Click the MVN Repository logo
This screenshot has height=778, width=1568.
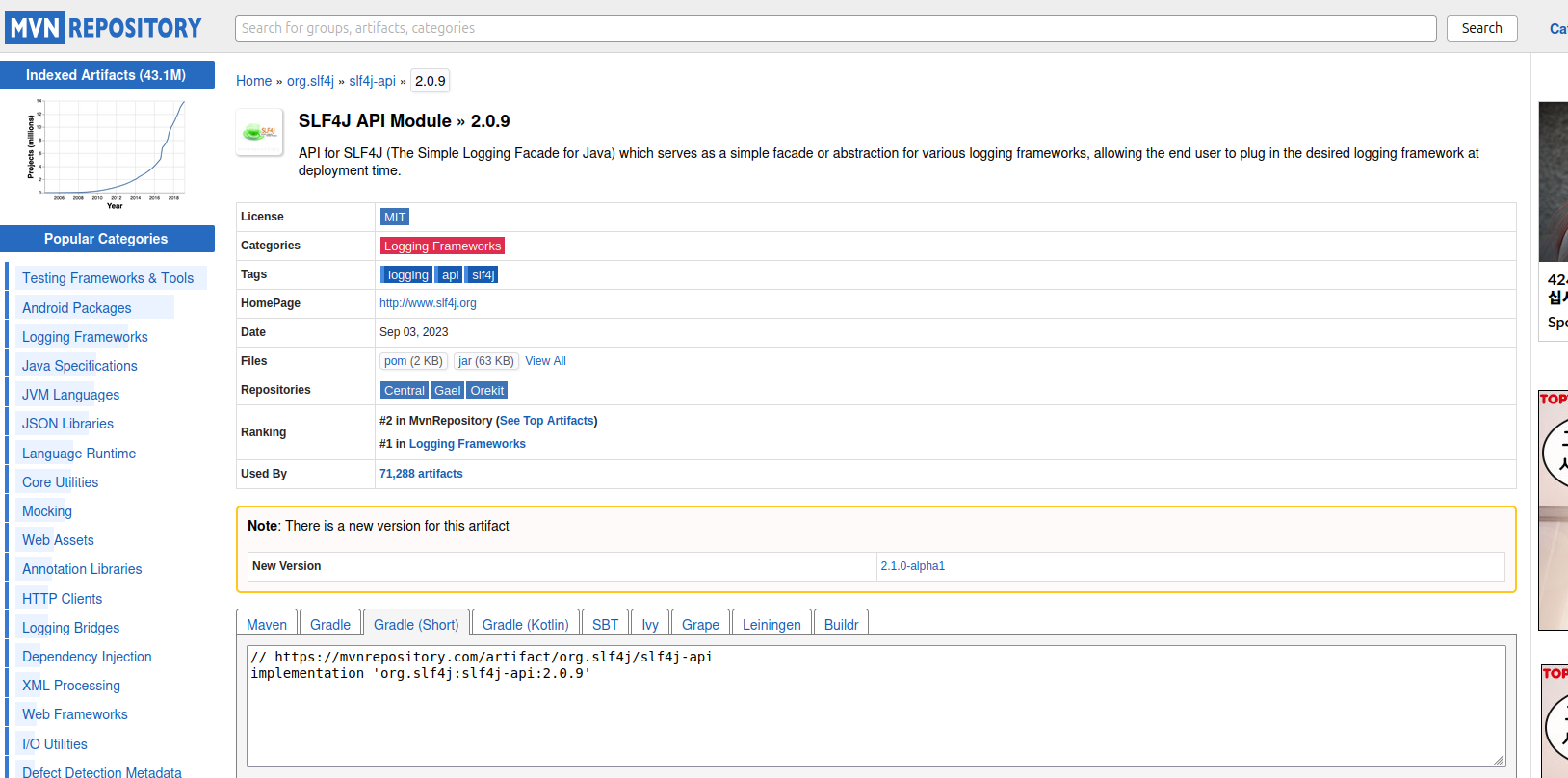tap(104, 28)
